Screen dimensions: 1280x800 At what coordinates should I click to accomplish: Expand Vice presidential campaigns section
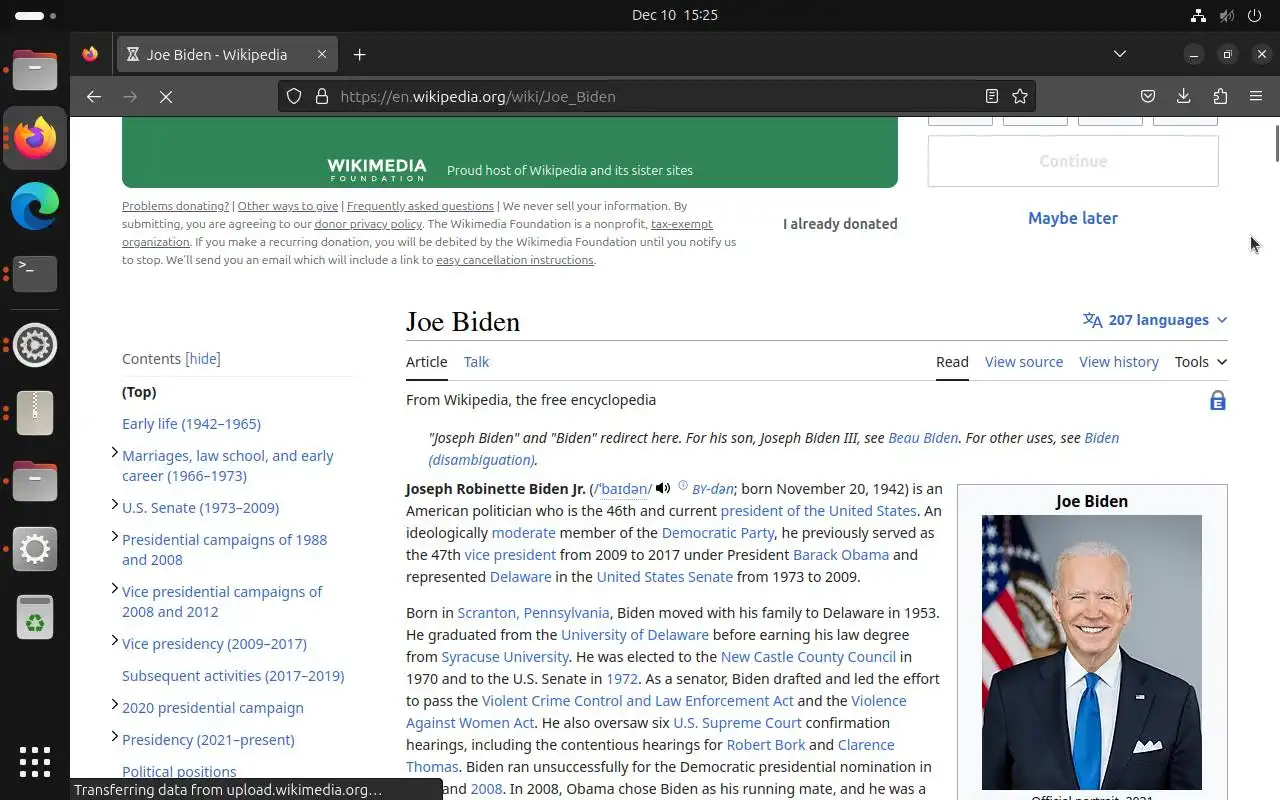(114, 589)
